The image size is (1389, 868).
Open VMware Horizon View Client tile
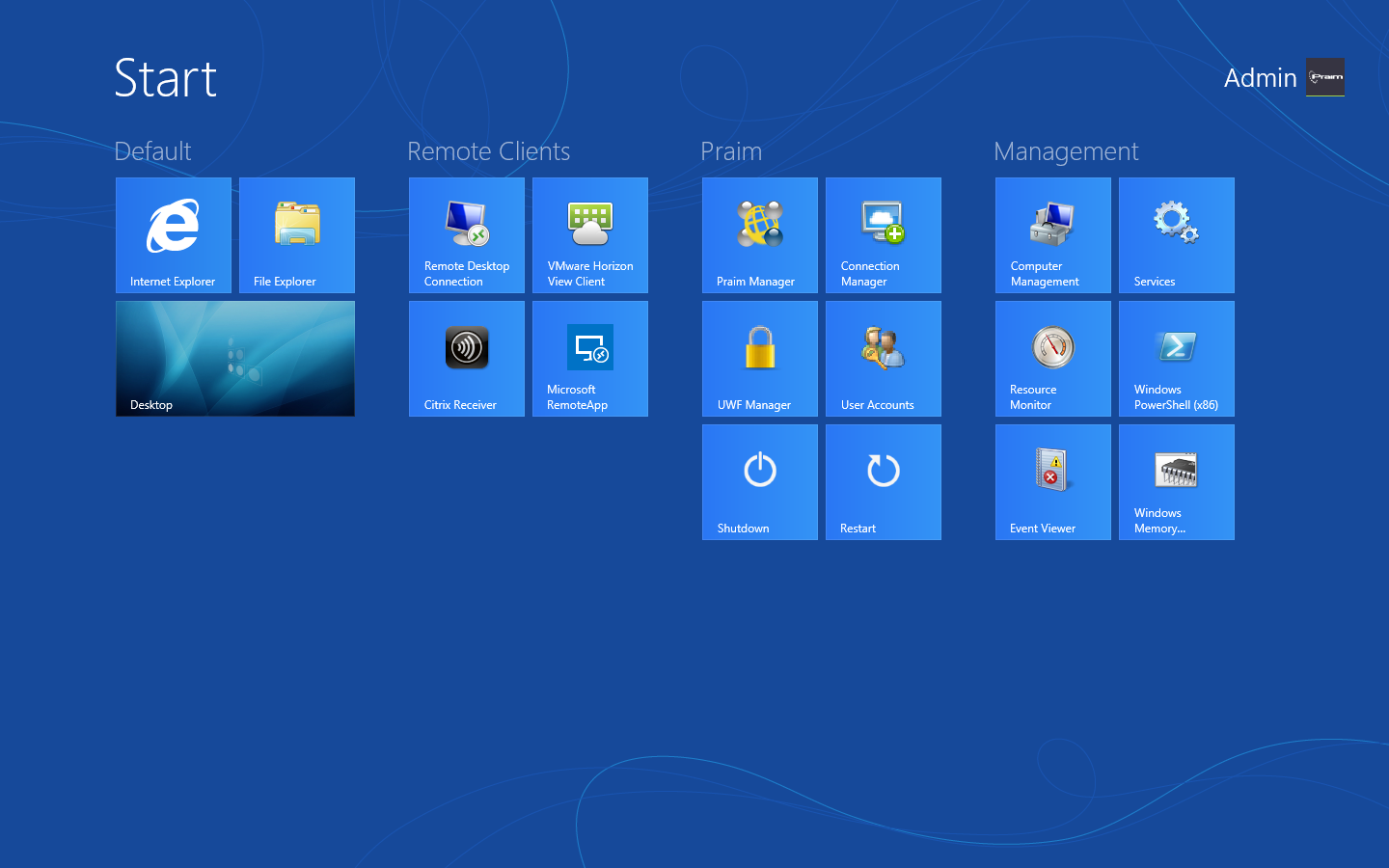590,235
